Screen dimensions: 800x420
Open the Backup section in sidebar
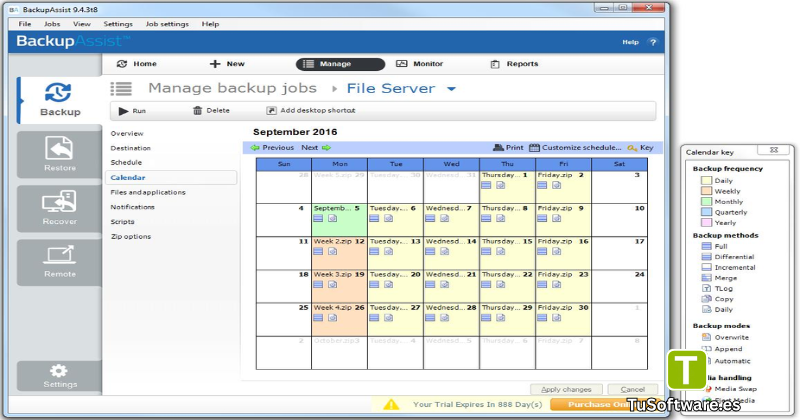tap(60, 101)
